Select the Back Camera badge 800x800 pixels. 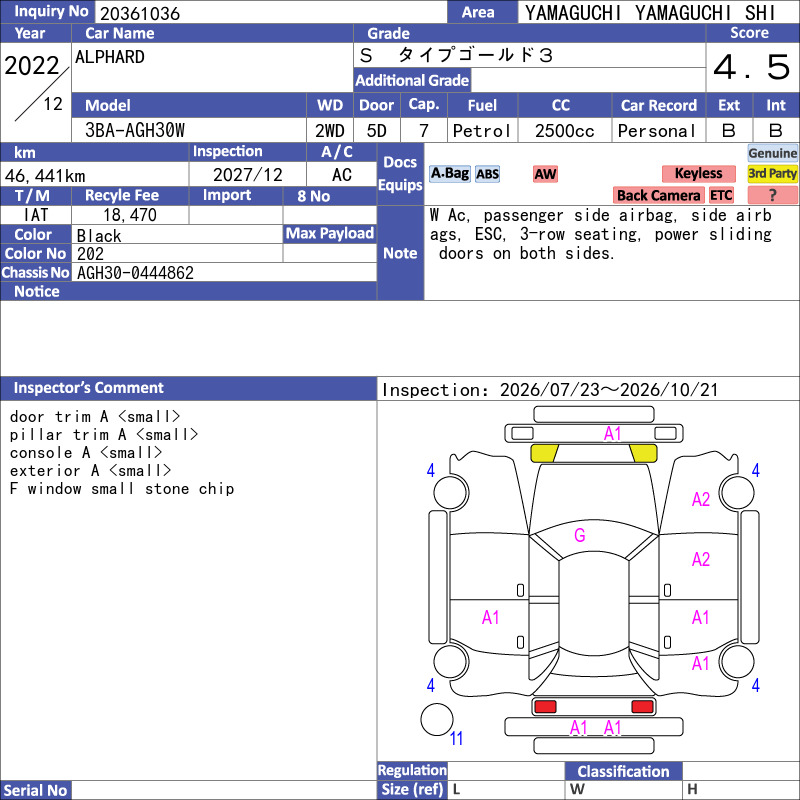658,195
